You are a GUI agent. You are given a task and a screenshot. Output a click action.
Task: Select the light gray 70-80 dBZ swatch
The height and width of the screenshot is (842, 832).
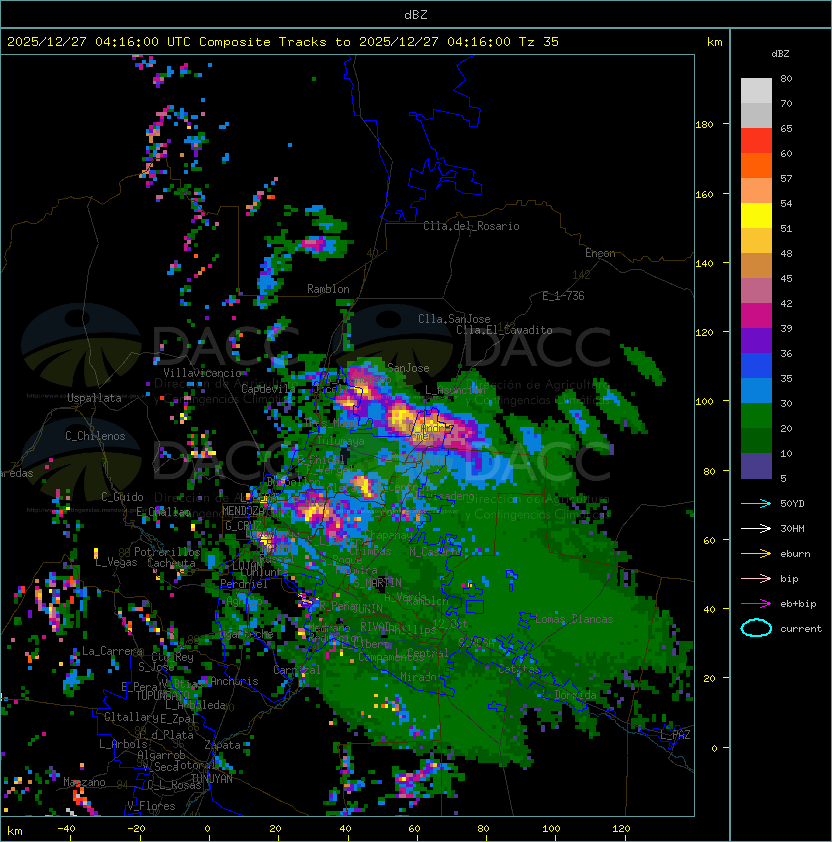[756, 91]
